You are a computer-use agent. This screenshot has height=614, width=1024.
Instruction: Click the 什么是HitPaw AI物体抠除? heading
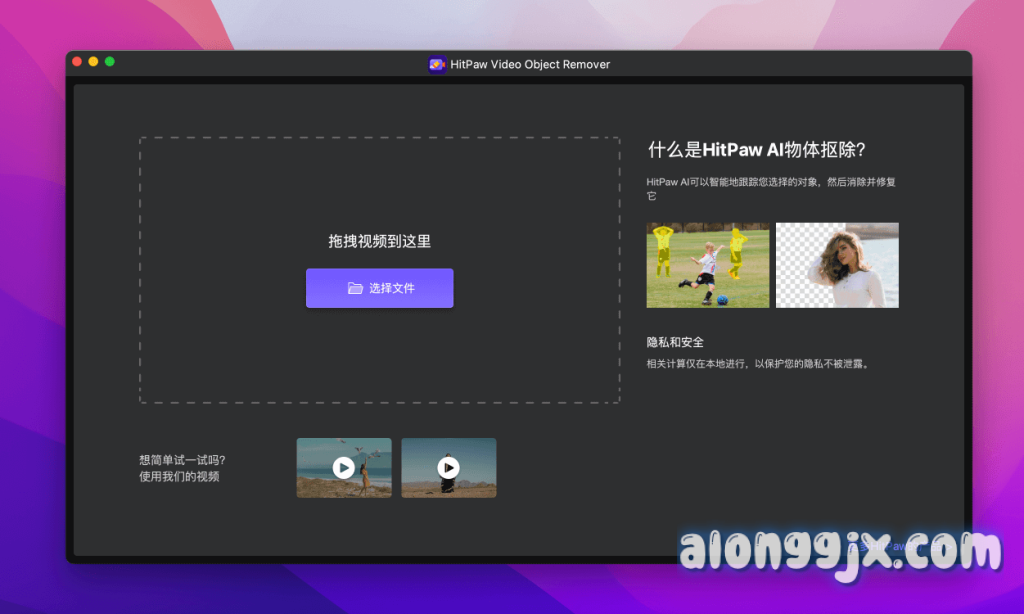[x=756, y=150]
